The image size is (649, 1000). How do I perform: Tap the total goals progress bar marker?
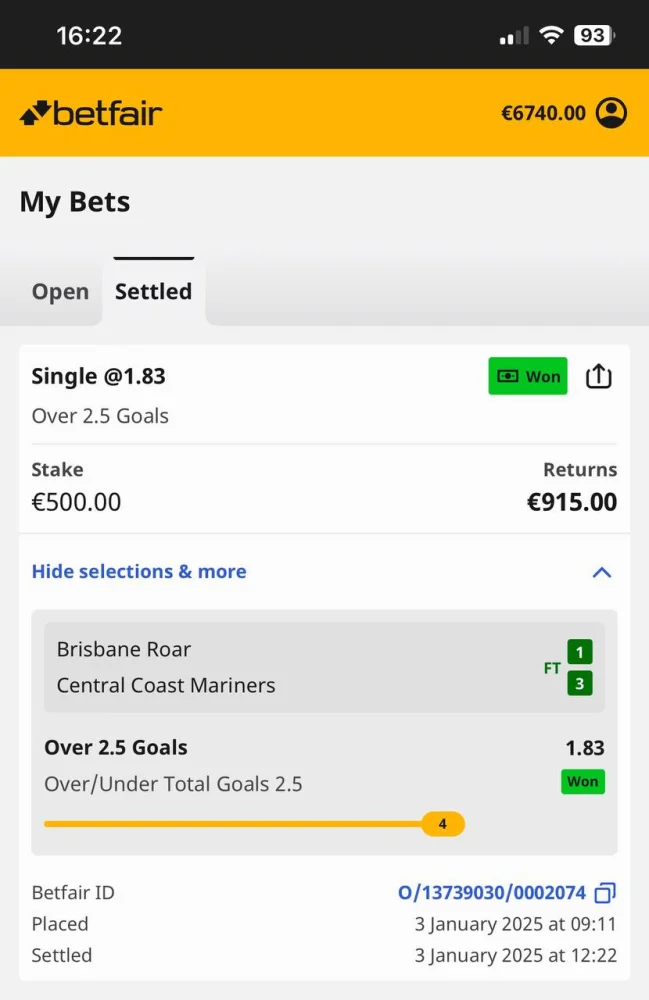[442, 825]
